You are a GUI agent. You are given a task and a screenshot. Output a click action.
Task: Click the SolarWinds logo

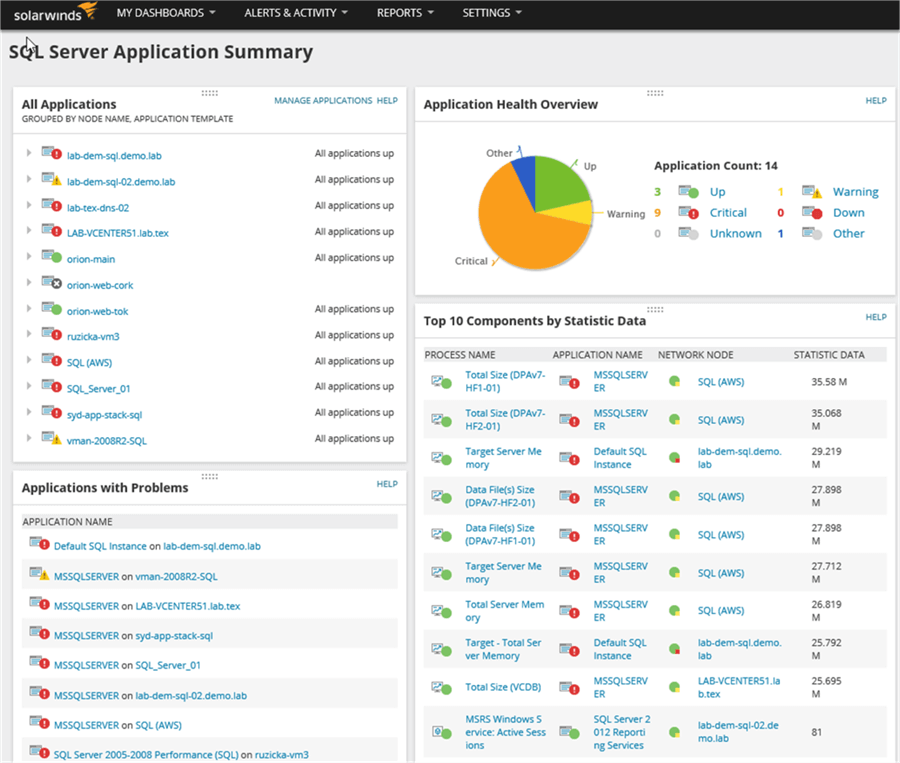55,13
